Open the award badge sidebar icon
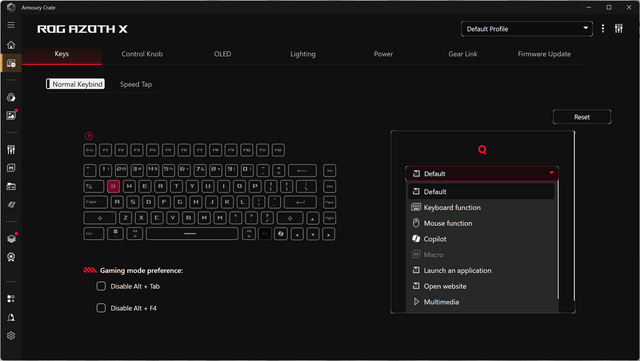 click(x=11, y=257)
